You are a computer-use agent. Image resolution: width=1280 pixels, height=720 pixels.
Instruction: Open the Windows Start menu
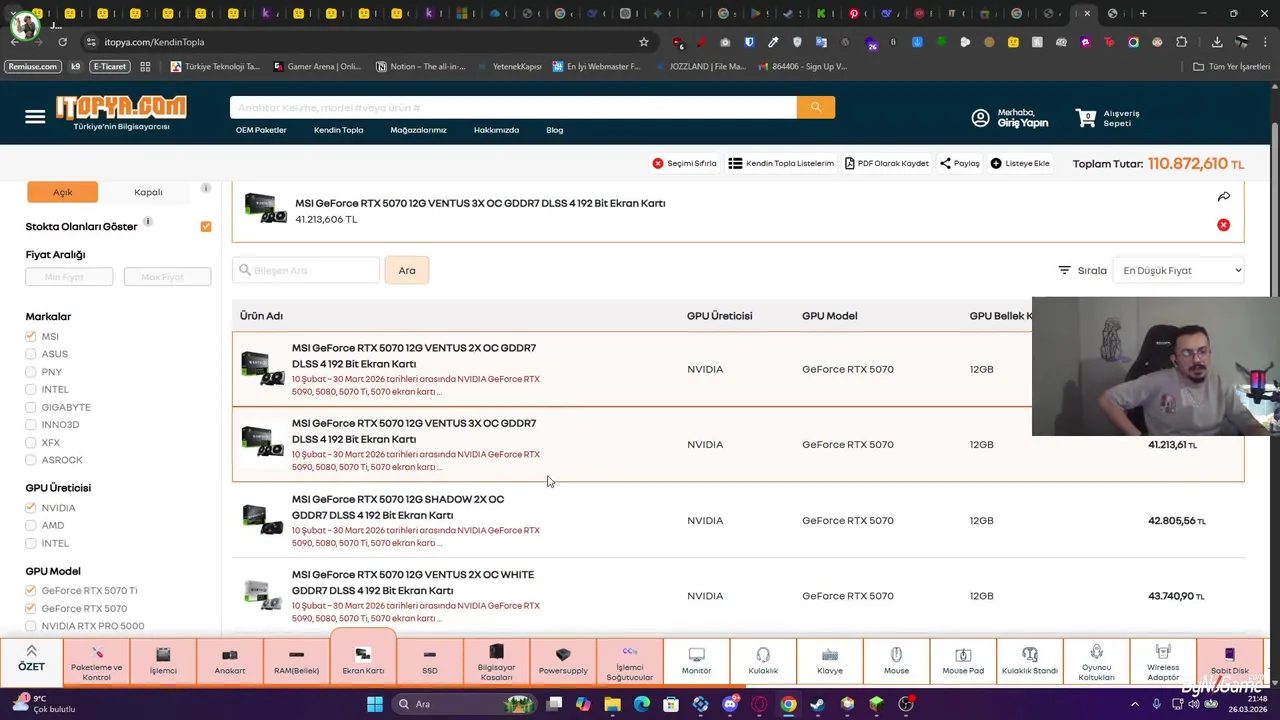click(375, 704)
